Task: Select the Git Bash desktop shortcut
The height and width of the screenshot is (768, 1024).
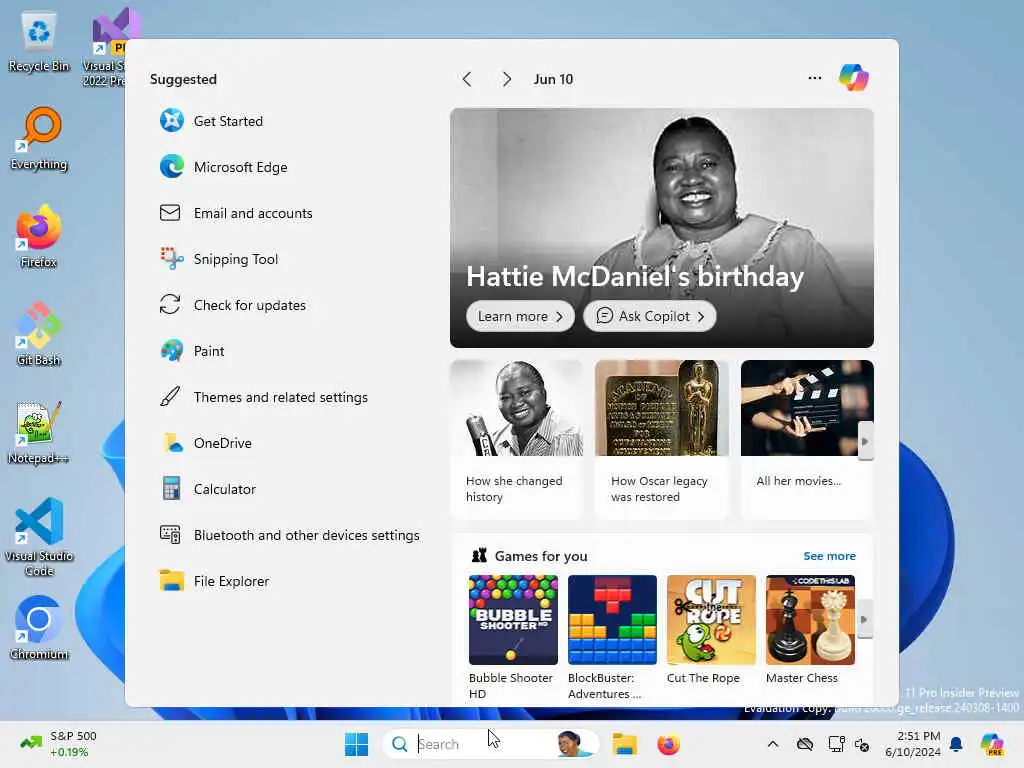Action: (x=39, y=334)
